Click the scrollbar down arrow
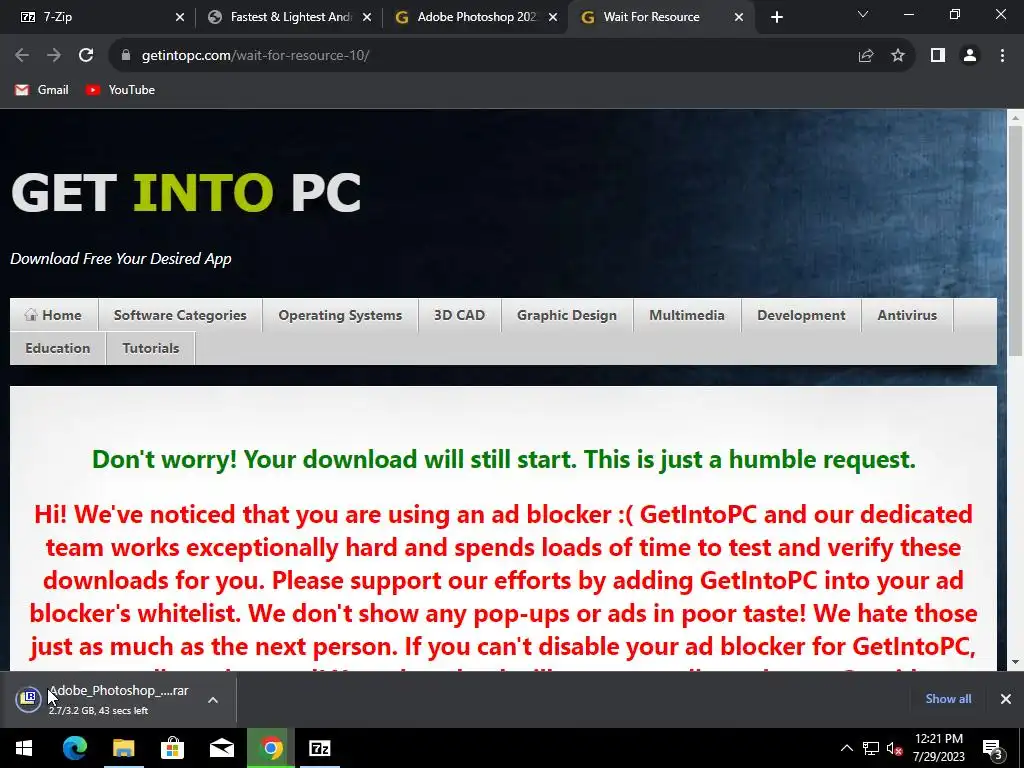The height and width of the screenshot is (768, 1024). pyautogui.click(x=1015, y=662)
